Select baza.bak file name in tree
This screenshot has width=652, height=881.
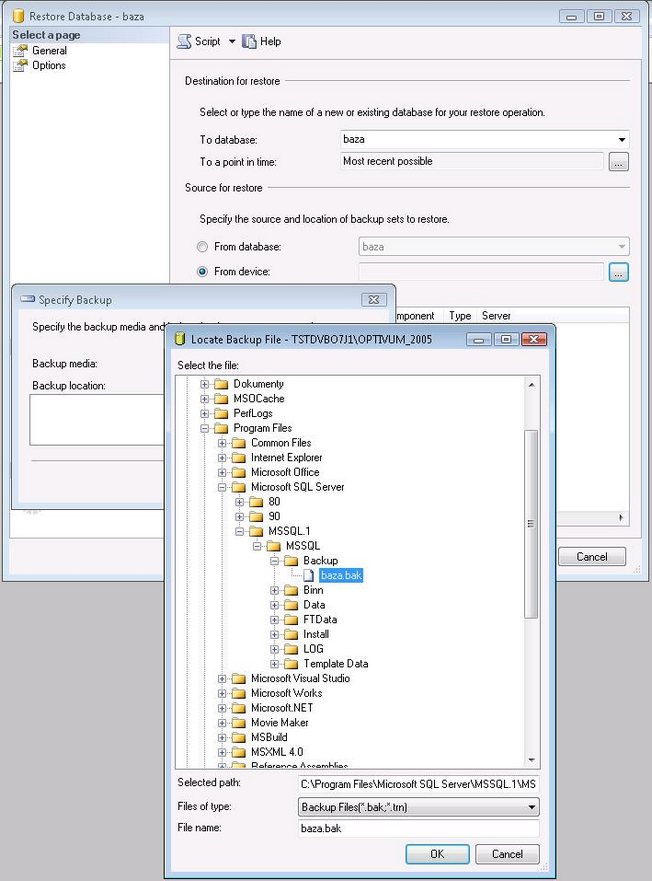(341, 575)
